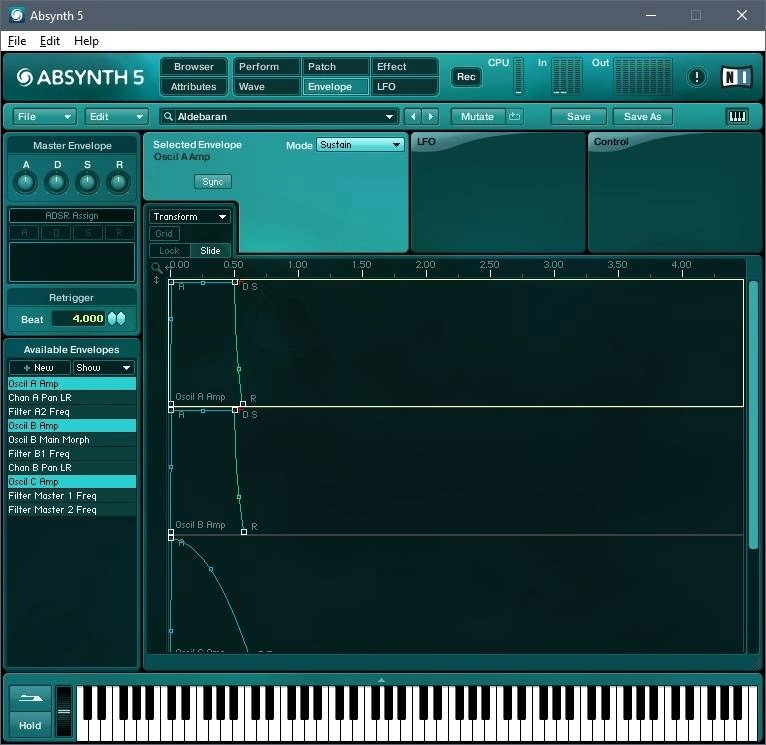Open the toolbar File dropdown

[44, 116]
